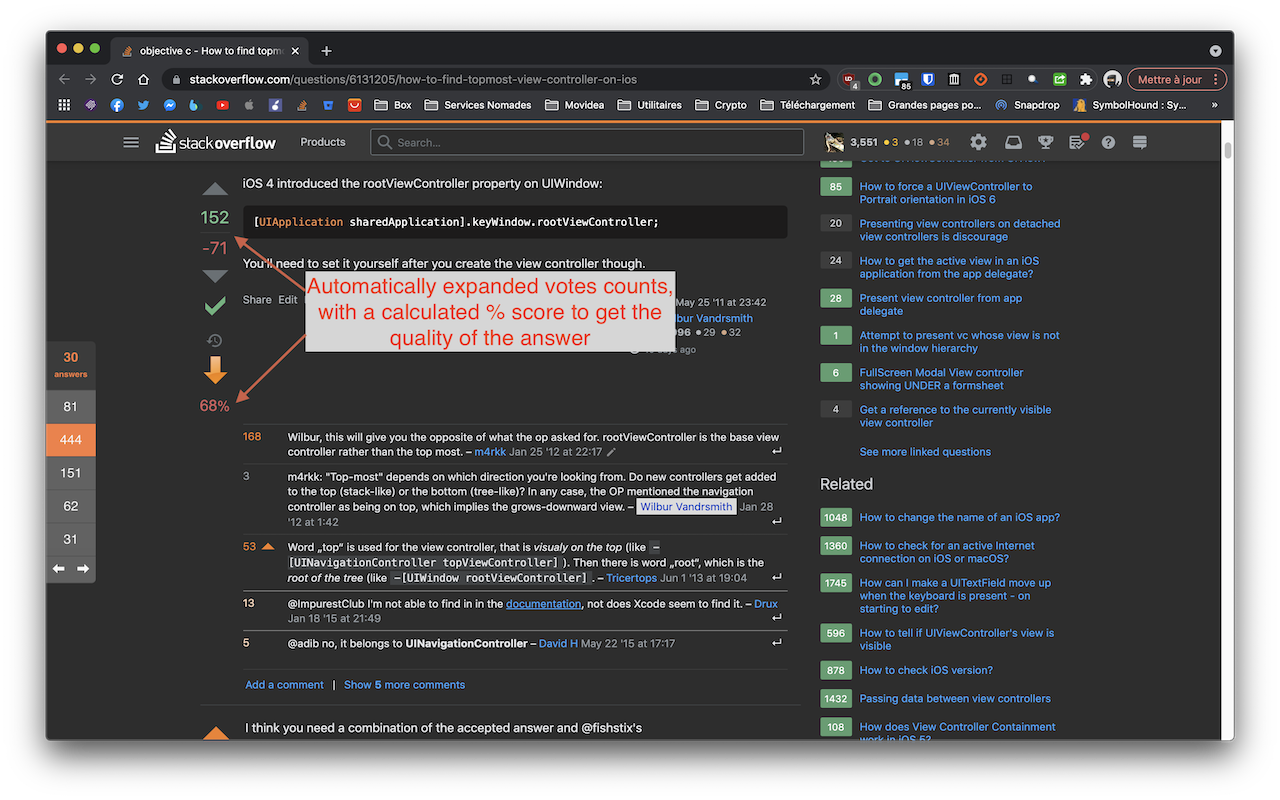Open the bookmarks bar overflow chevron
Screen dimensions: 1280x800
[1215, 104]
